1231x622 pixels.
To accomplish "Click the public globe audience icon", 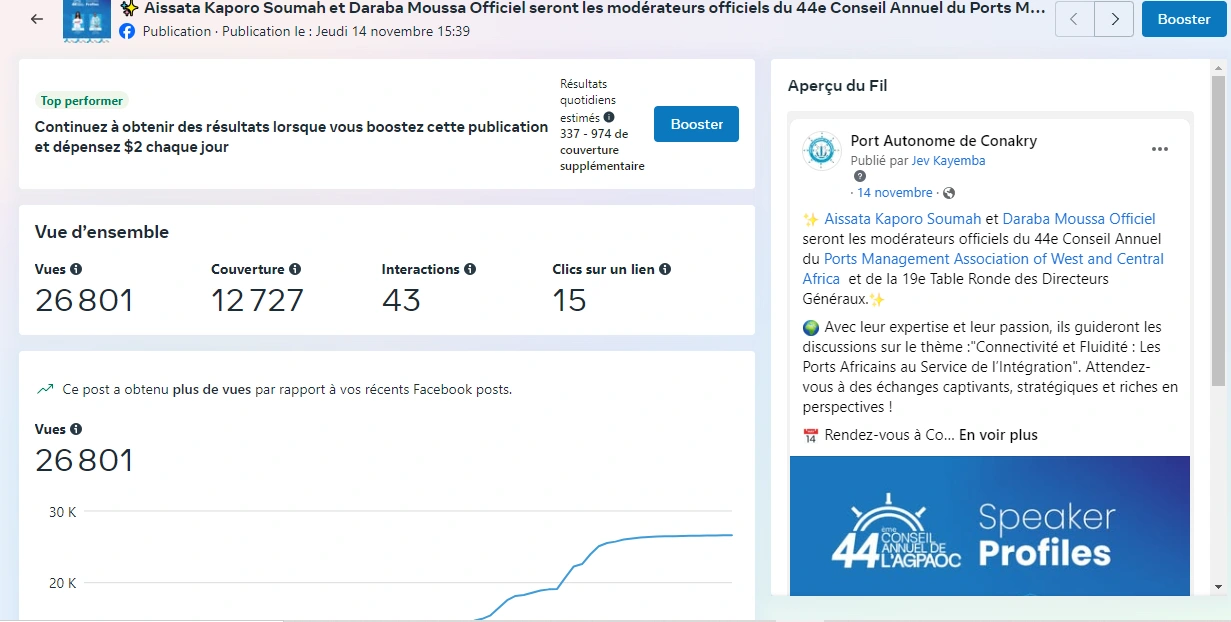I will [949, 193].
